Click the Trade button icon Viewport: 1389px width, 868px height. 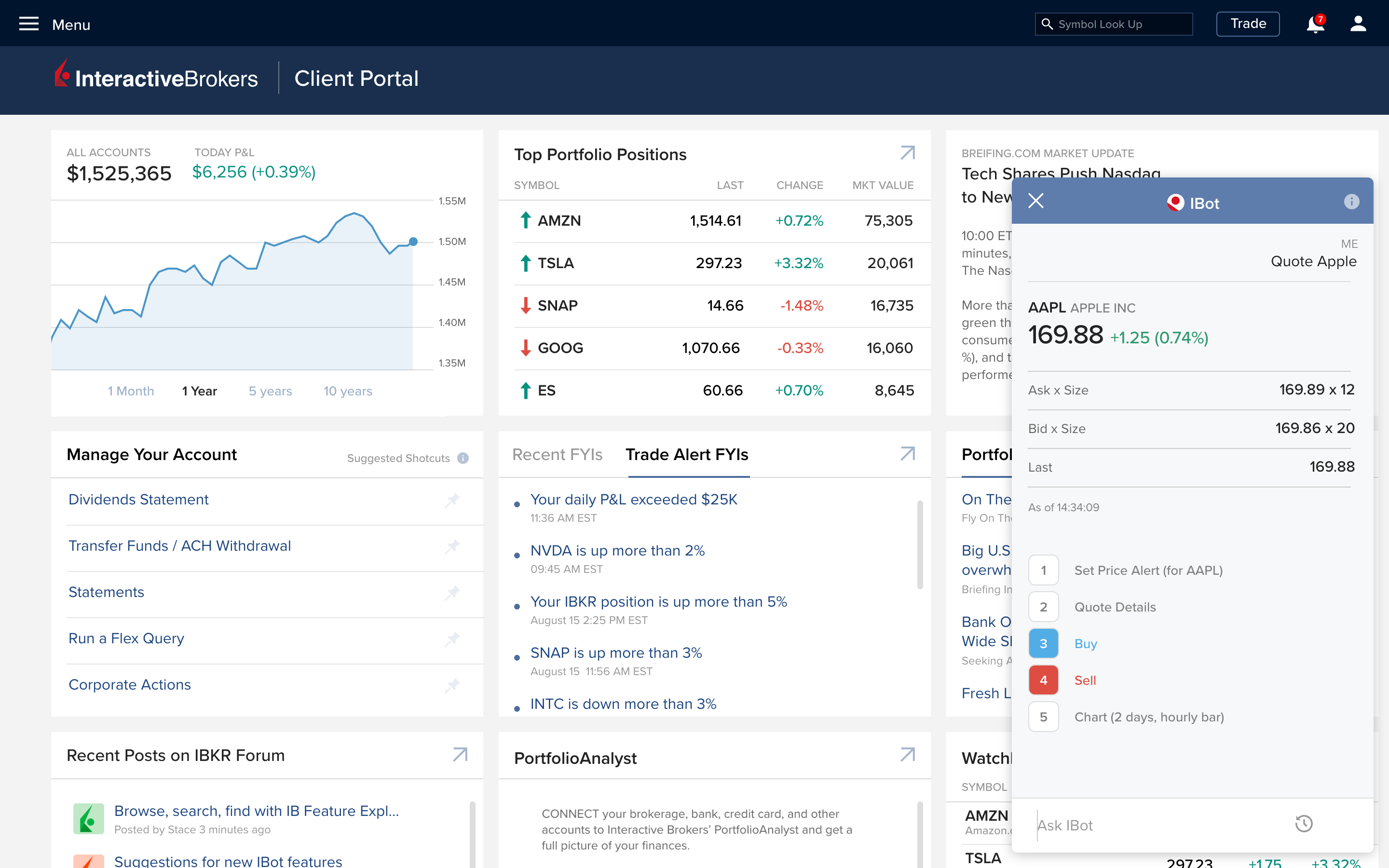[1248, 24]
